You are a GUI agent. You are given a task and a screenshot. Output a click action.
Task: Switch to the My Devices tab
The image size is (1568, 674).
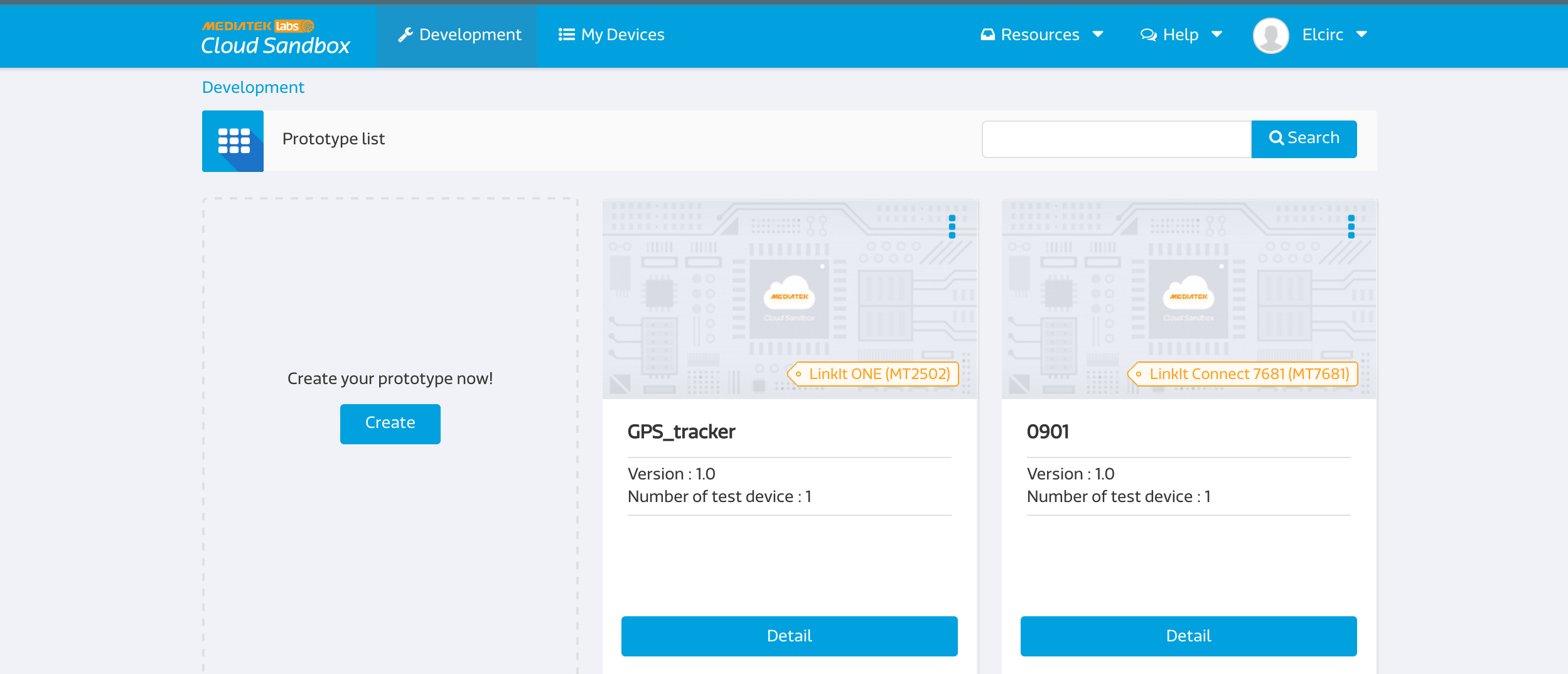[x=610, y=34]
